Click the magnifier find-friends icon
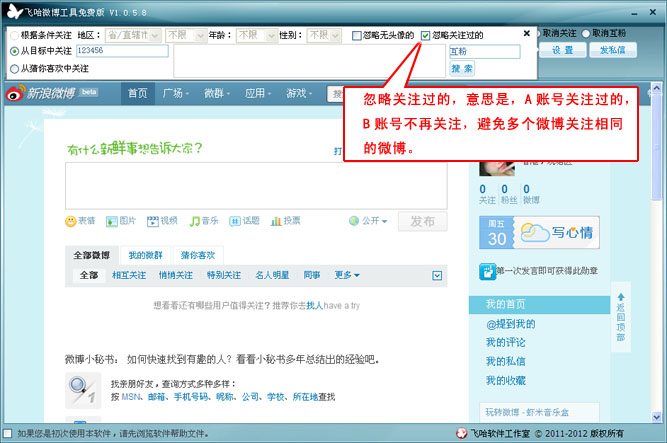This screenshot has width=667, height=443. click(83, 390)
